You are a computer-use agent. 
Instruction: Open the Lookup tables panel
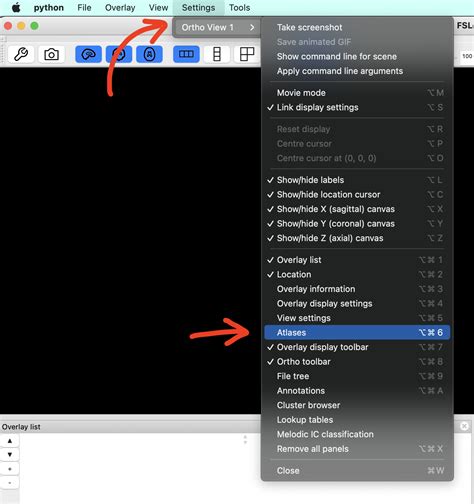pyautogui.click(x=357, y=420)
